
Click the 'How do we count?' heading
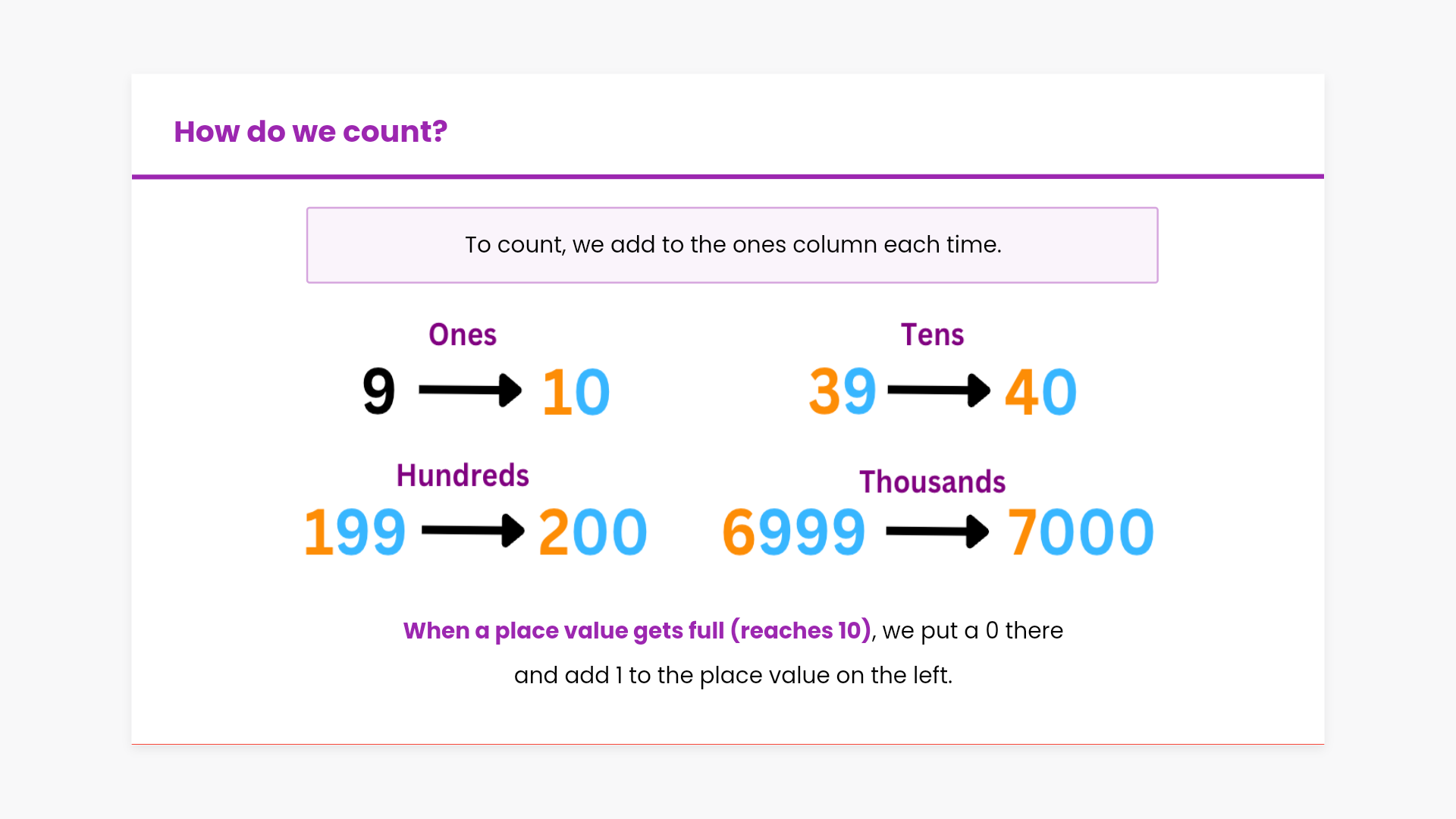(310, 132)
